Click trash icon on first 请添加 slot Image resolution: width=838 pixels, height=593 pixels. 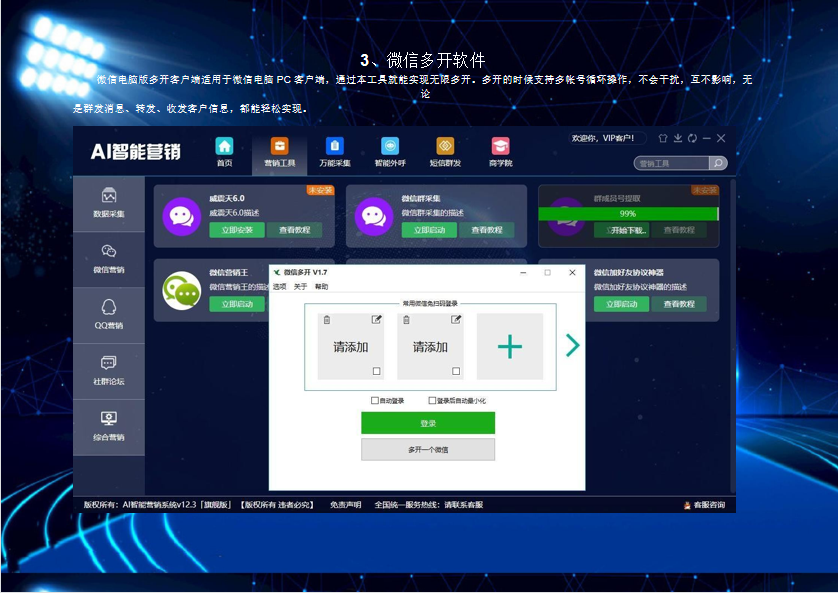tap(327, 319)
